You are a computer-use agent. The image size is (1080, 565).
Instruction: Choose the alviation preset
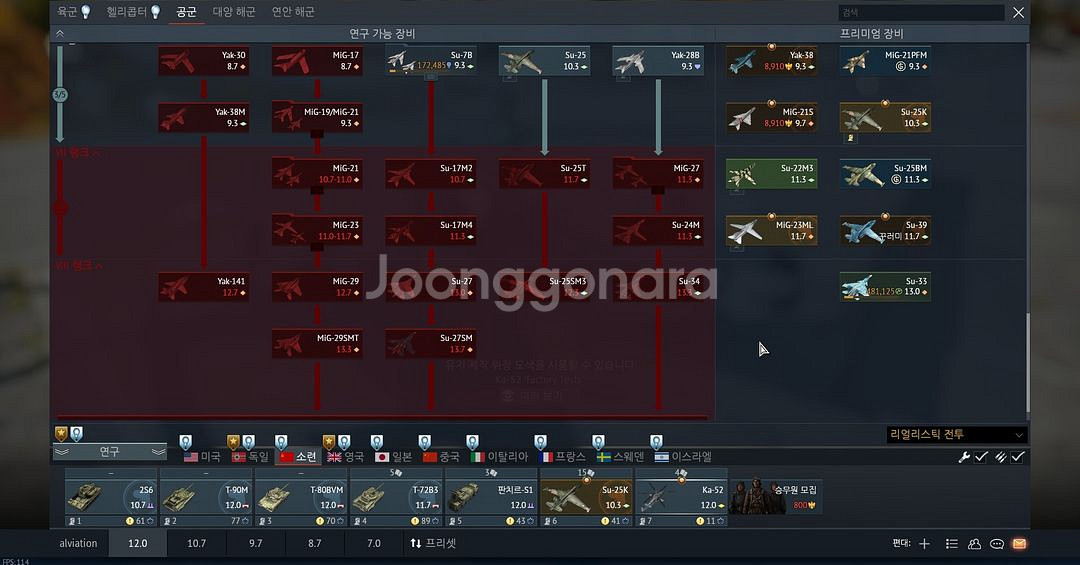tap(78, 544)
